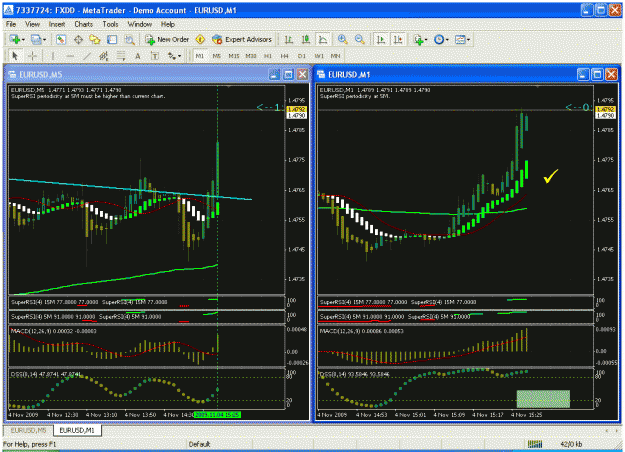Select the horizontal line drawing tool
The width and height of the screenshot is (625, 452).
tap(70, 56)
